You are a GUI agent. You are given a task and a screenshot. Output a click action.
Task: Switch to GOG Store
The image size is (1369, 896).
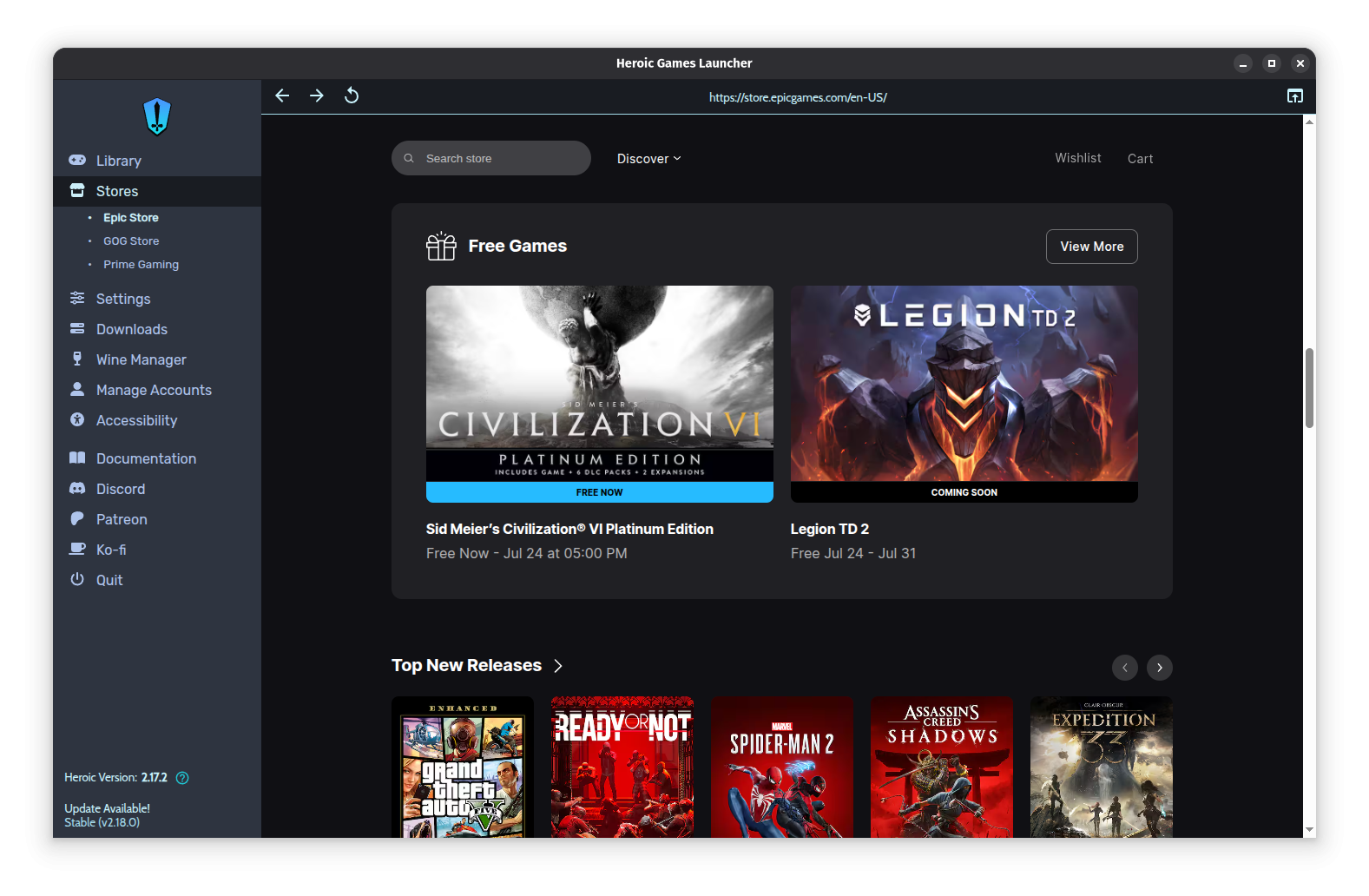131,241
